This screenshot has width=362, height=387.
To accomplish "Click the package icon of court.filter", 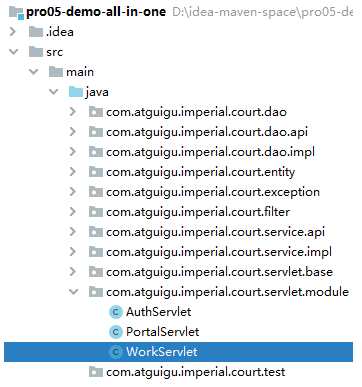I will [96, 212].
